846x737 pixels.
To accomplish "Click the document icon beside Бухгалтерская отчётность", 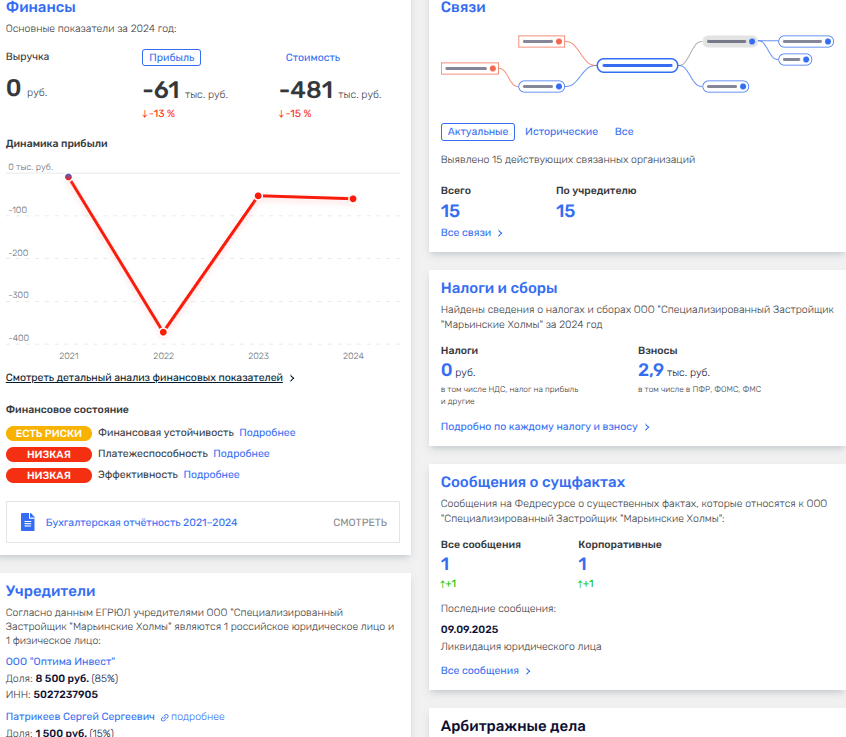I will [28, 522].
